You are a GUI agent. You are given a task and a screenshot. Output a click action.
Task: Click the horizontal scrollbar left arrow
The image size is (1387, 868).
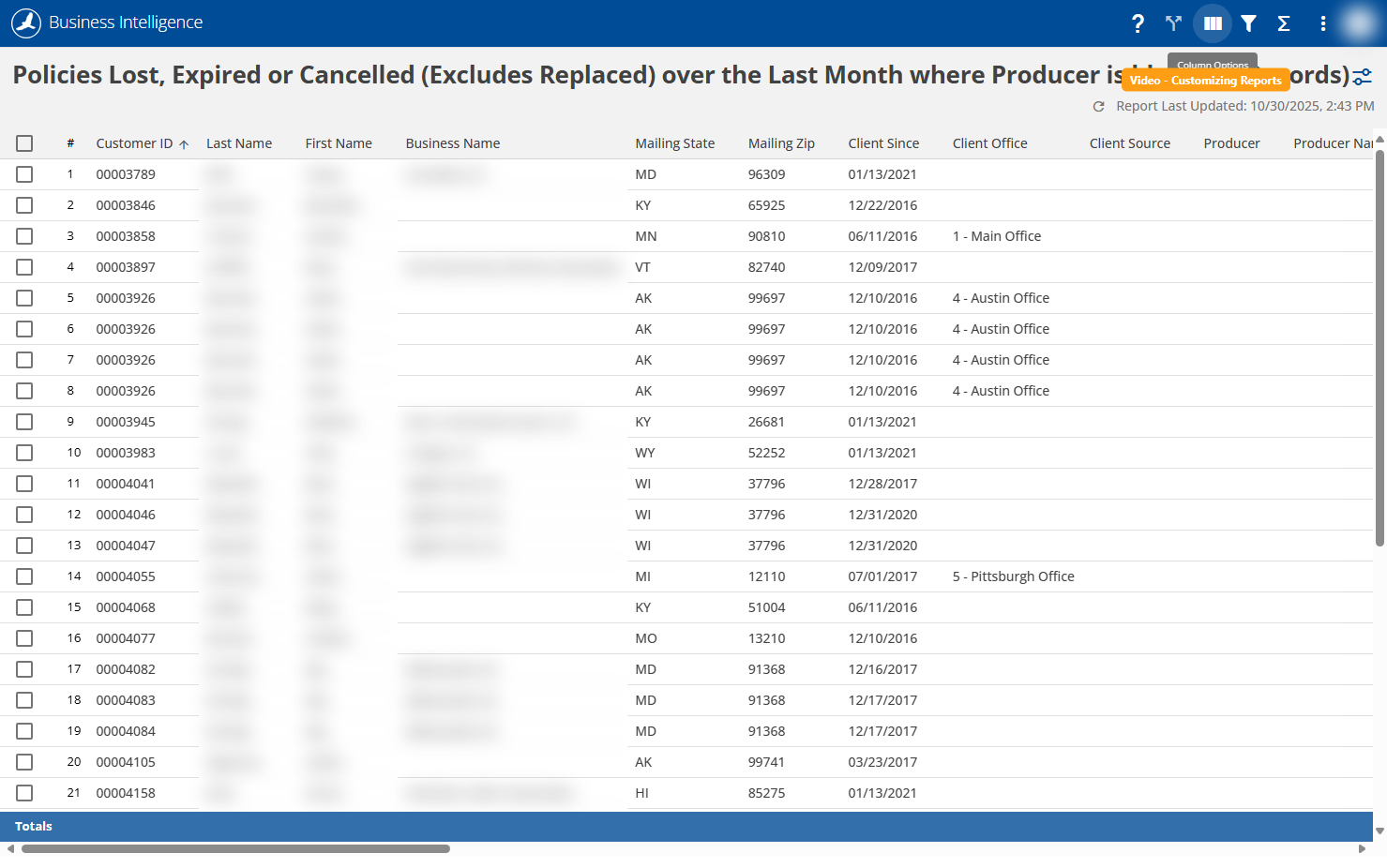pyautogui.click(x=10, y=849)
